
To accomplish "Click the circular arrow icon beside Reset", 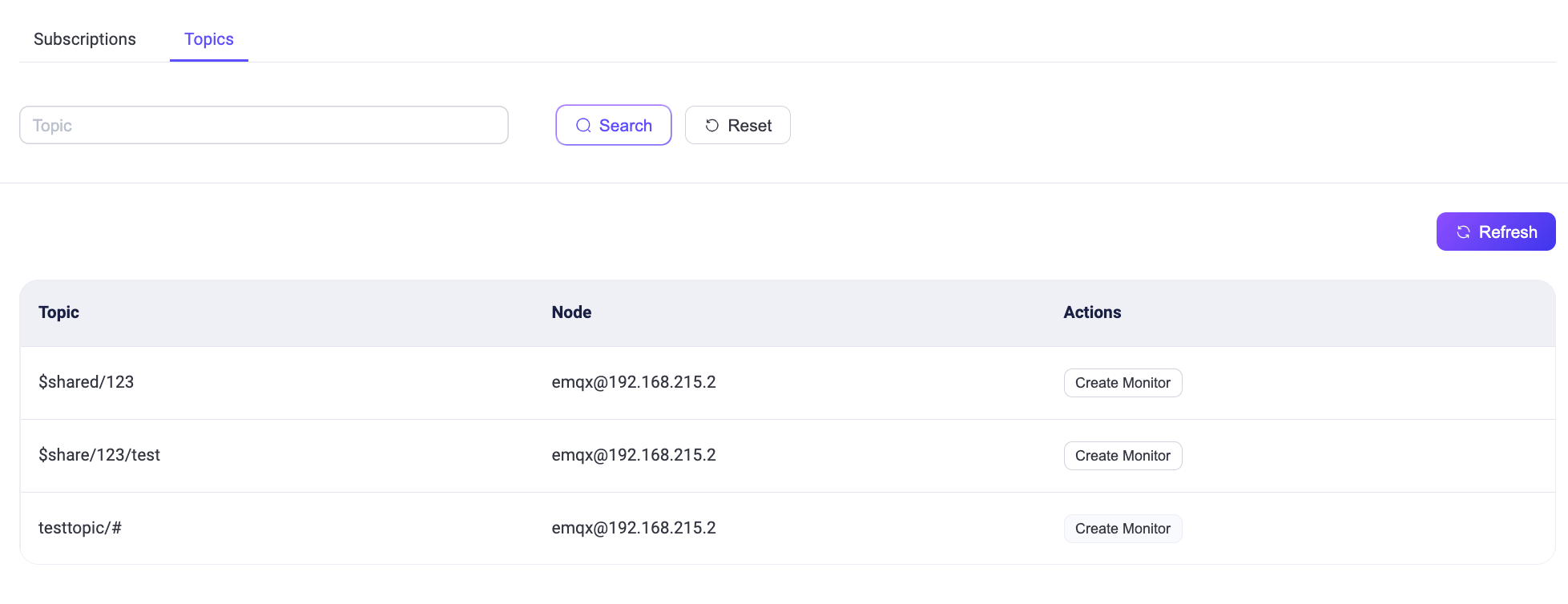I will tap(711, 126).
